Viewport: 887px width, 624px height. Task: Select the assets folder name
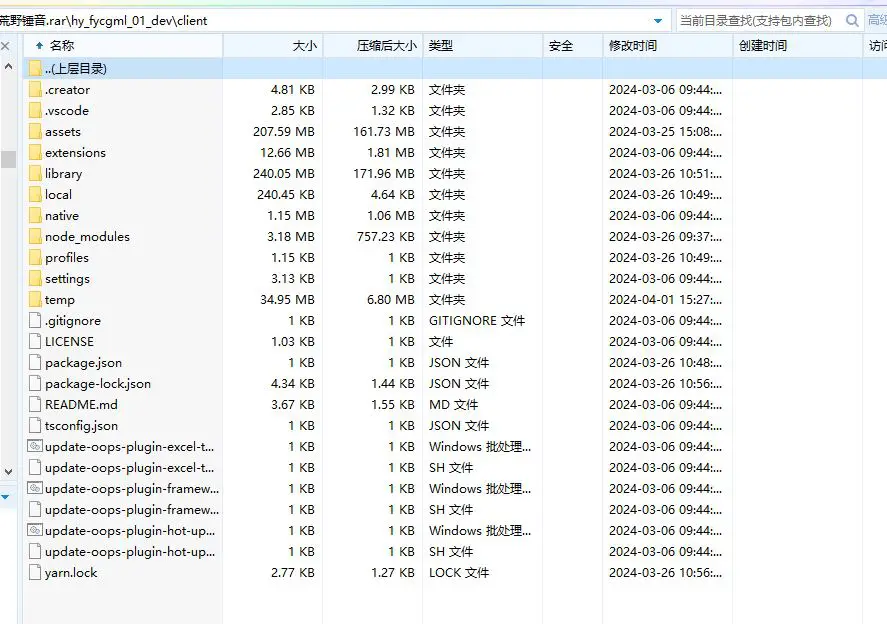(x=63, y=132)
